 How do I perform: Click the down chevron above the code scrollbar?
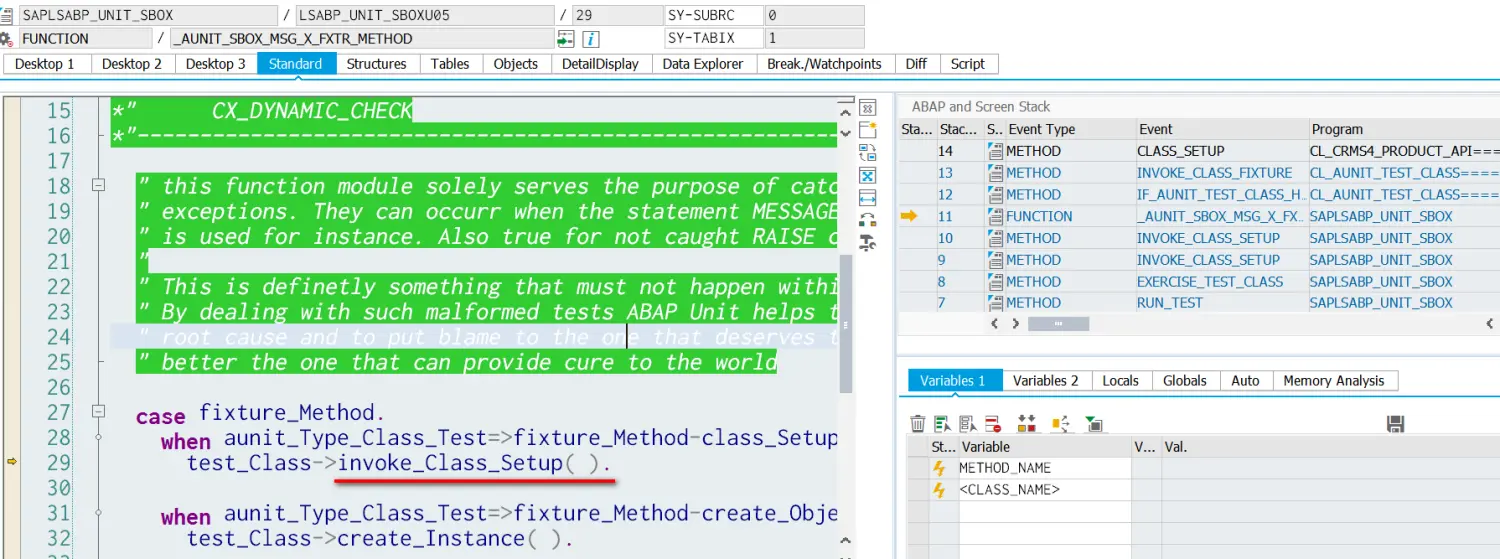click(x=846, y=131)
